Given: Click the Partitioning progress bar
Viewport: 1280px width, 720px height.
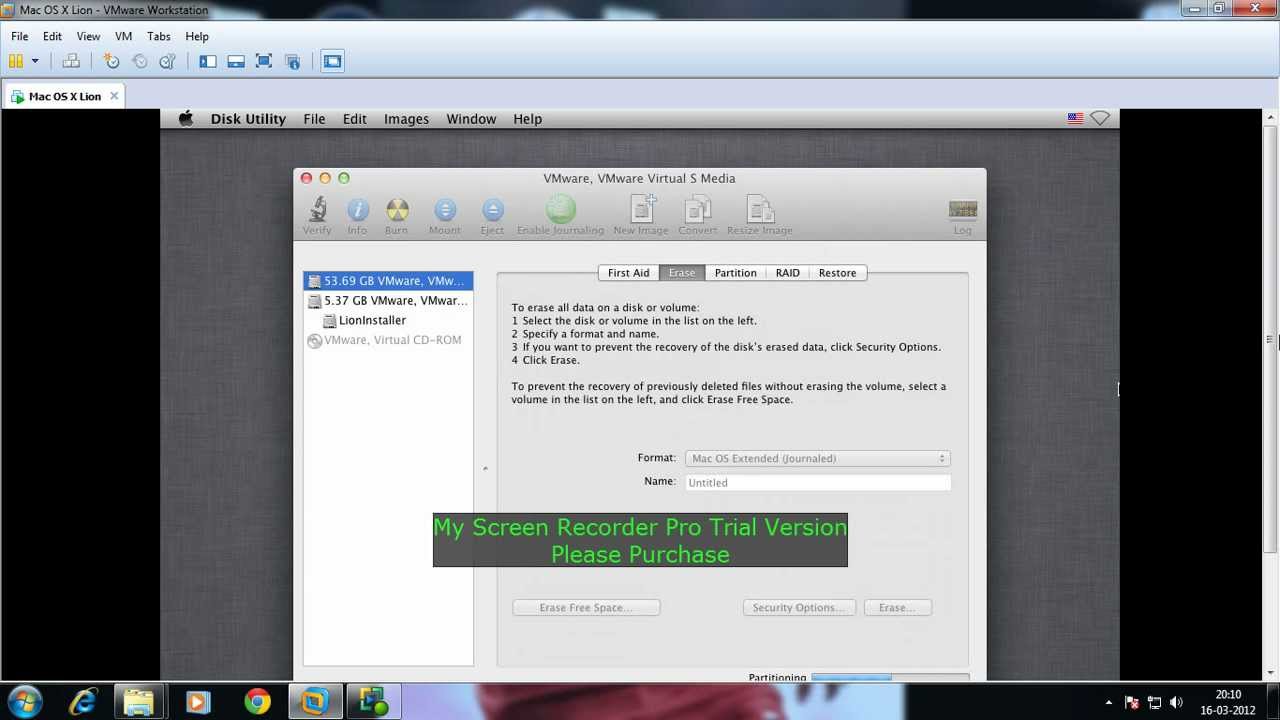Looking at the screenshot, I should [x=890, y=677].
